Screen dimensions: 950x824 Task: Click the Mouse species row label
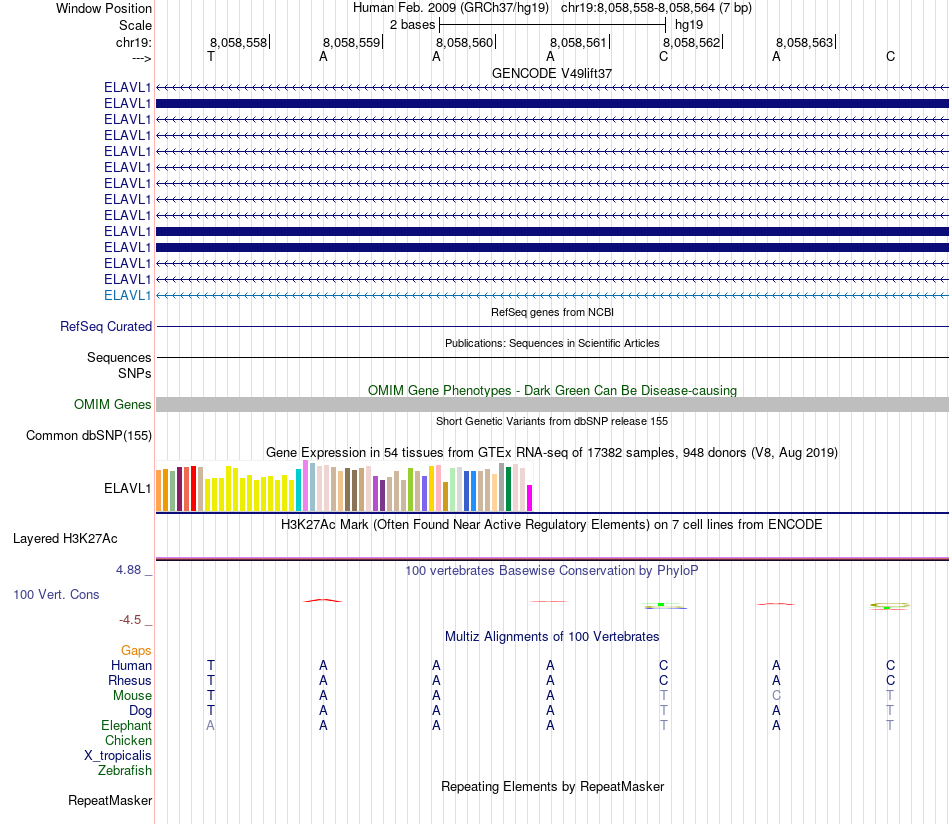click(x=132, y=696)
